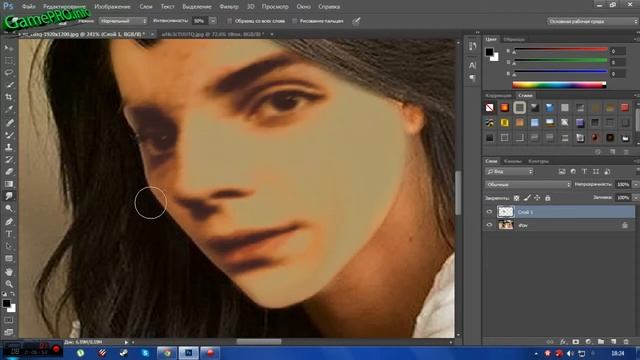This screenshot has width=640, height=360.
Task: Hide the Фон background layer eye
Action: tap(489, 225)
